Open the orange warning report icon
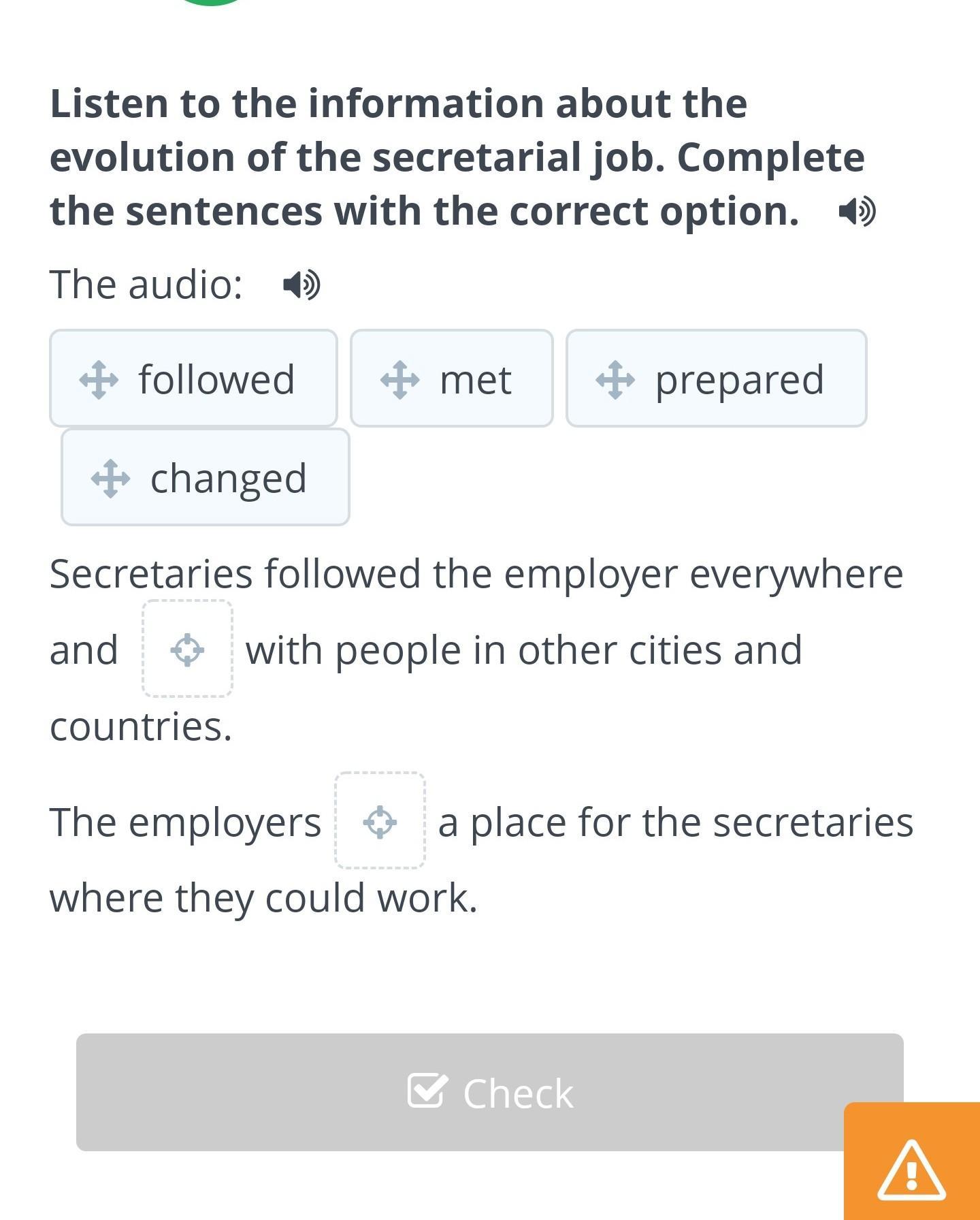 (x=911, y=1170)
